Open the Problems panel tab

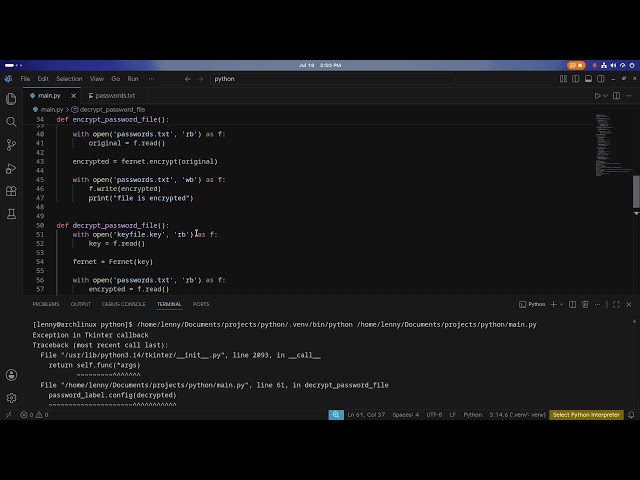[46, 304]
